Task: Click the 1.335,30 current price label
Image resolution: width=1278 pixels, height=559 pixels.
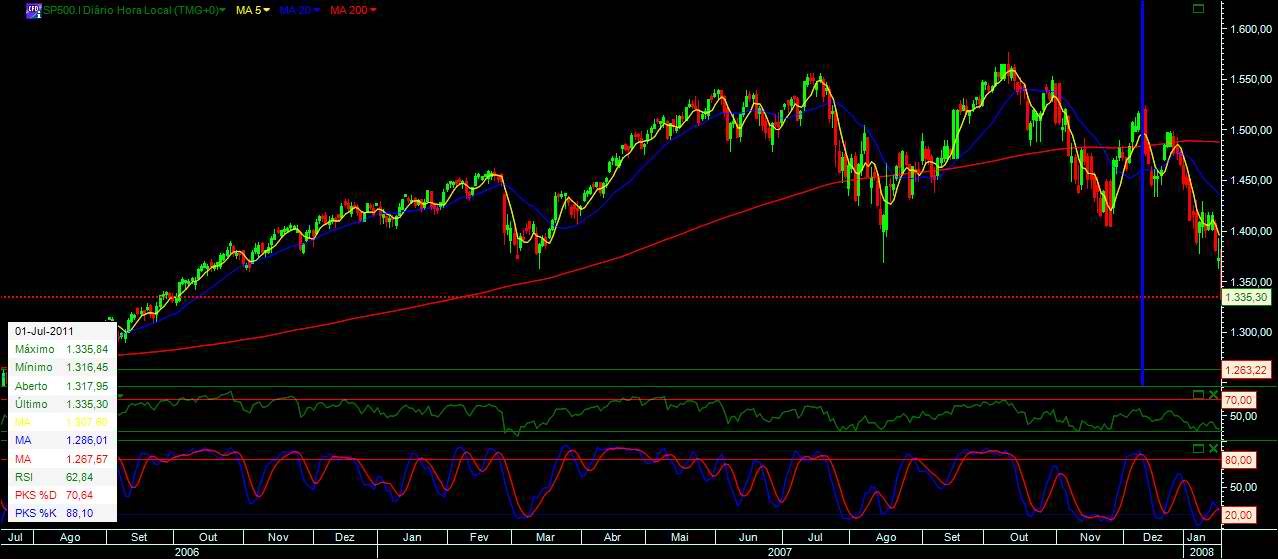Action: tap(1246, 297)
